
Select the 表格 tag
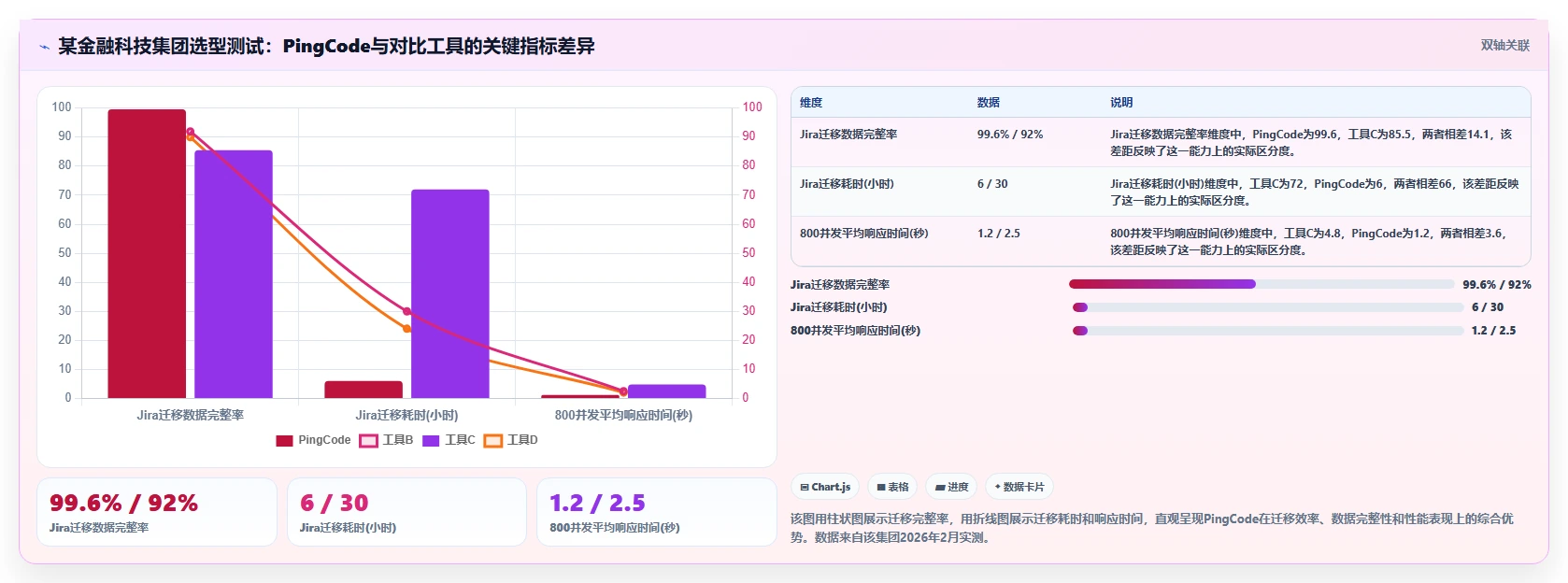pyautogui.click(x=892, y=487)
